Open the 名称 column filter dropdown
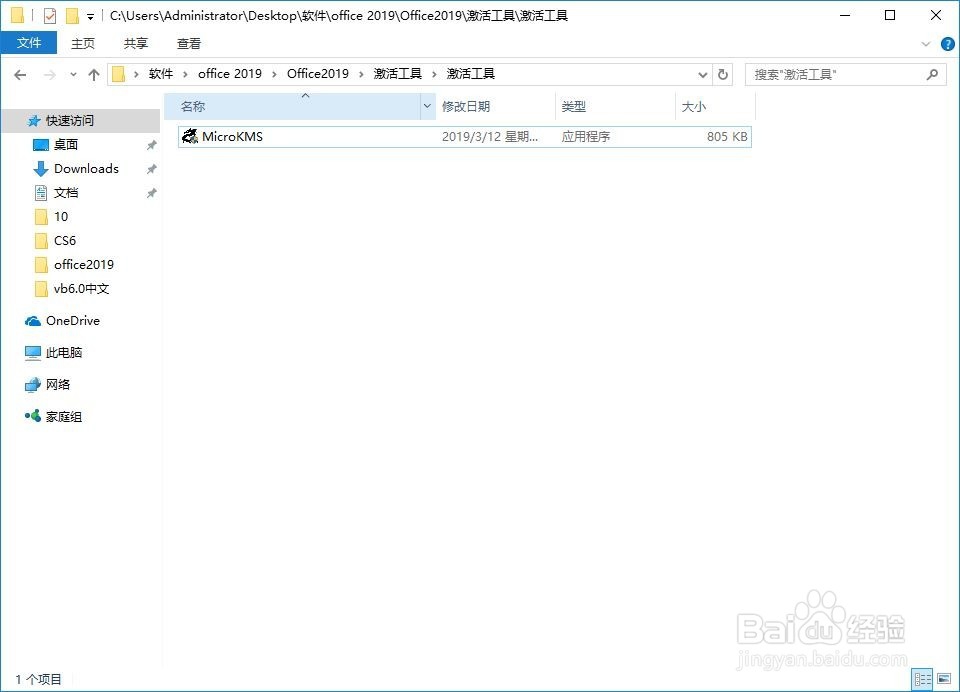The image size is (960, 692). (427, 105)
